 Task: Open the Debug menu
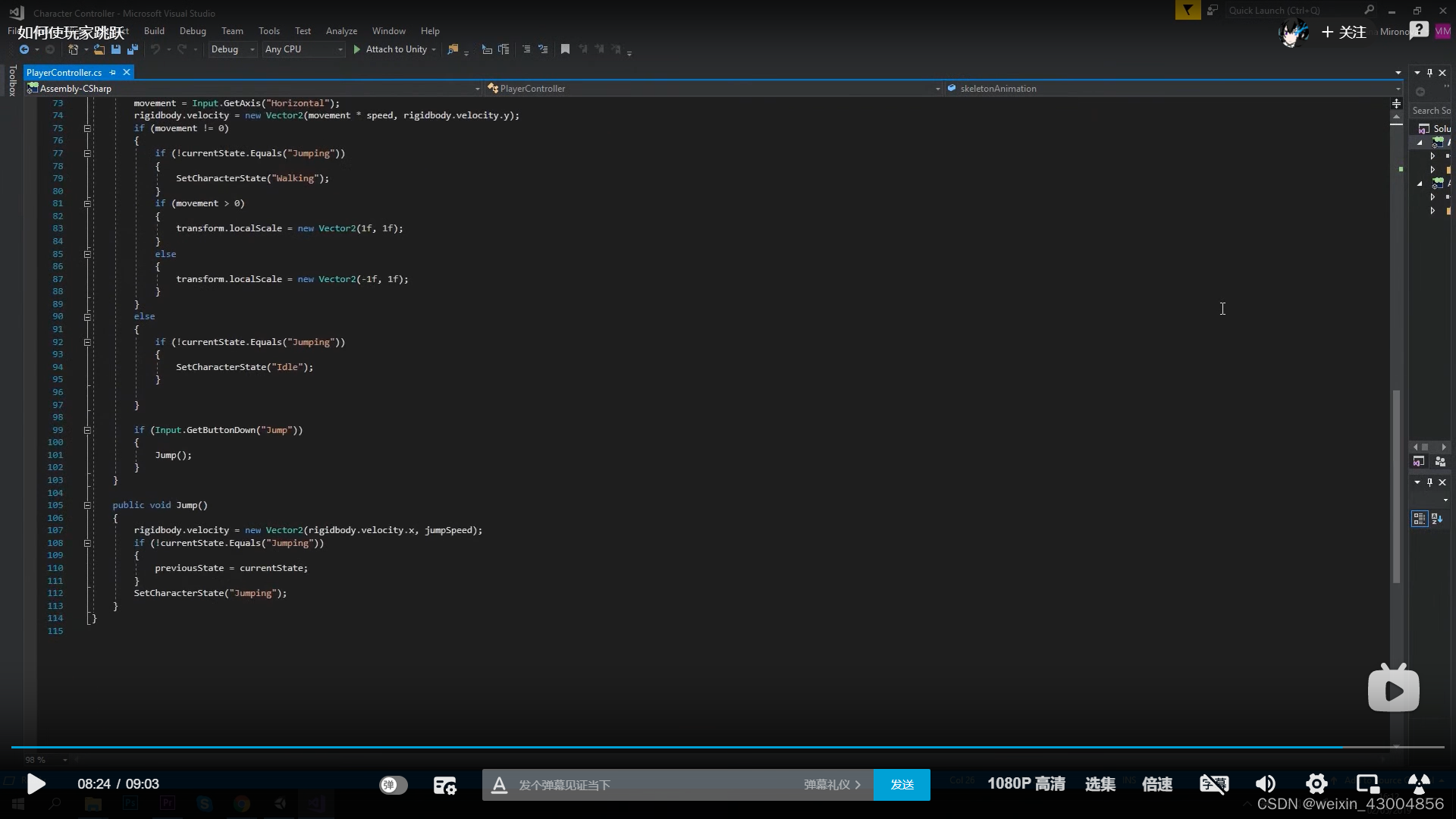pyautogui.click(x=193, y=31)
